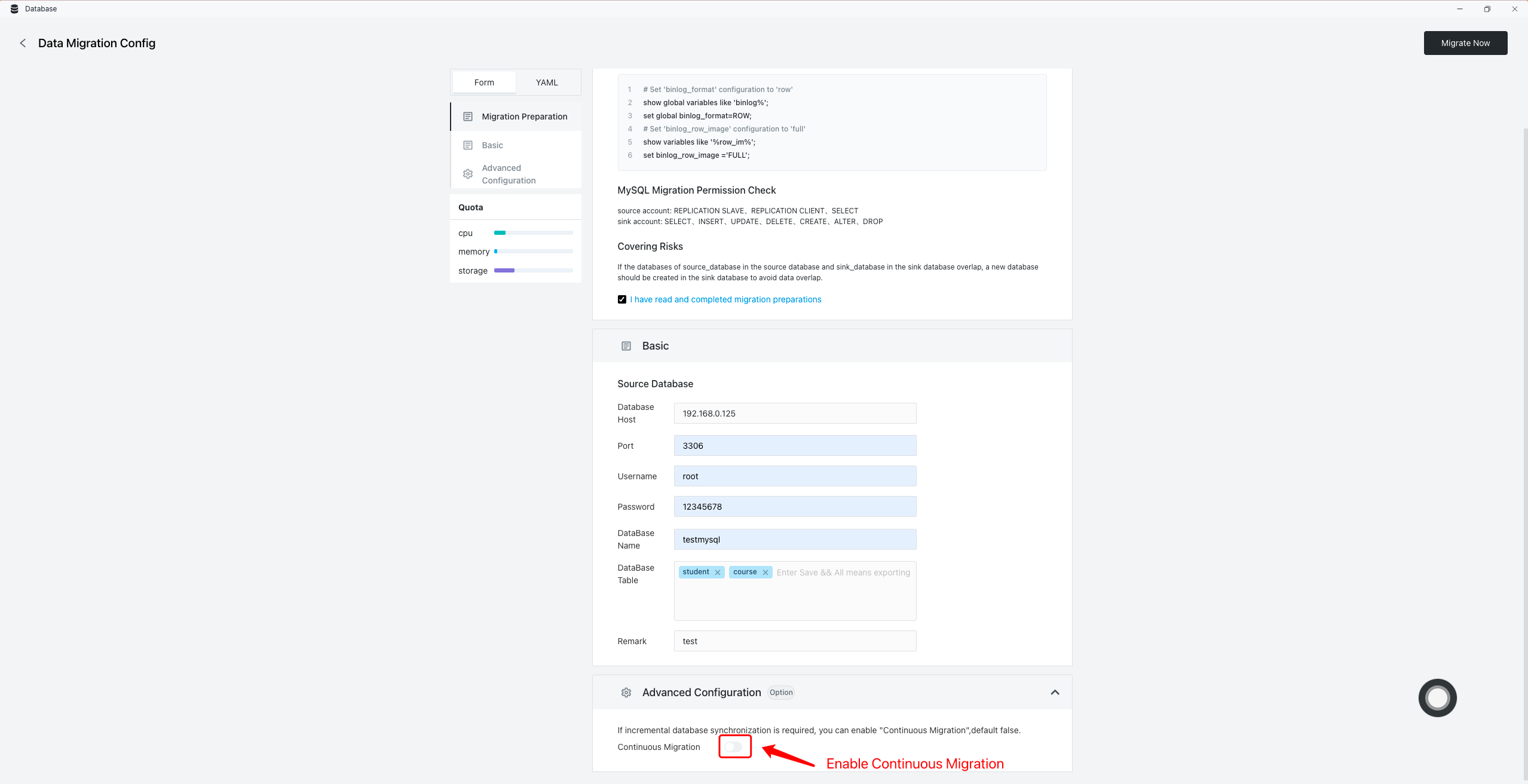
Task: Click the Basic section heading icon
Action: click(x=626, y=346)
